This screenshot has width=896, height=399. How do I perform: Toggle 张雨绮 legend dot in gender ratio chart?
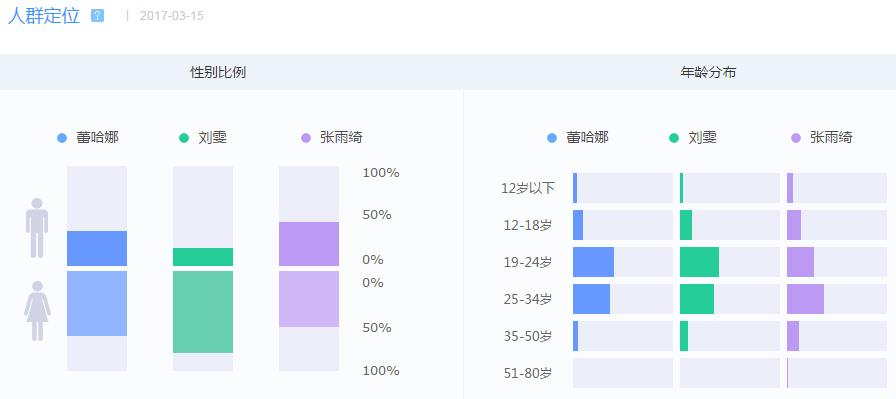click(306, 138)
